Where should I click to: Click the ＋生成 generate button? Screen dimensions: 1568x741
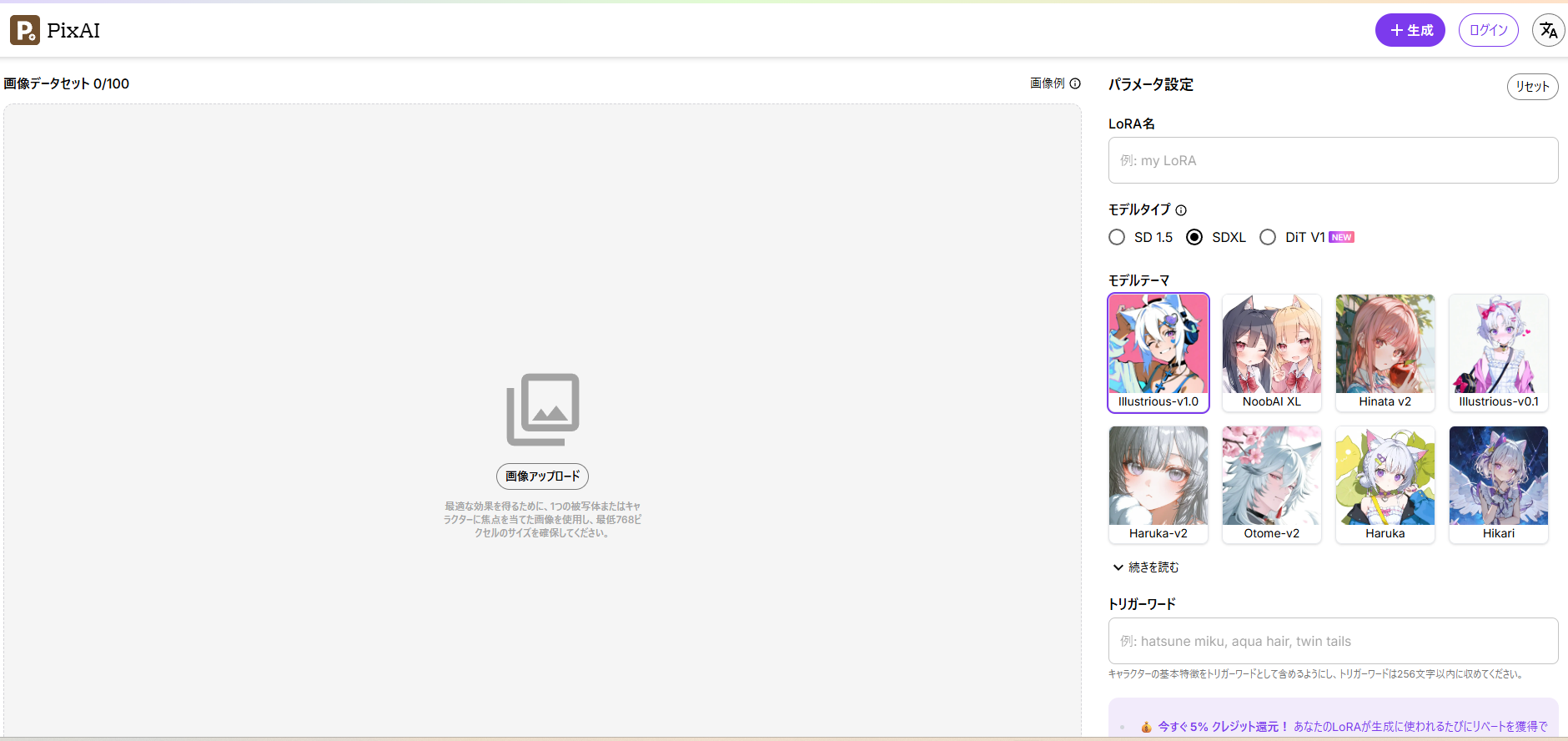(x=1410, y=30)
